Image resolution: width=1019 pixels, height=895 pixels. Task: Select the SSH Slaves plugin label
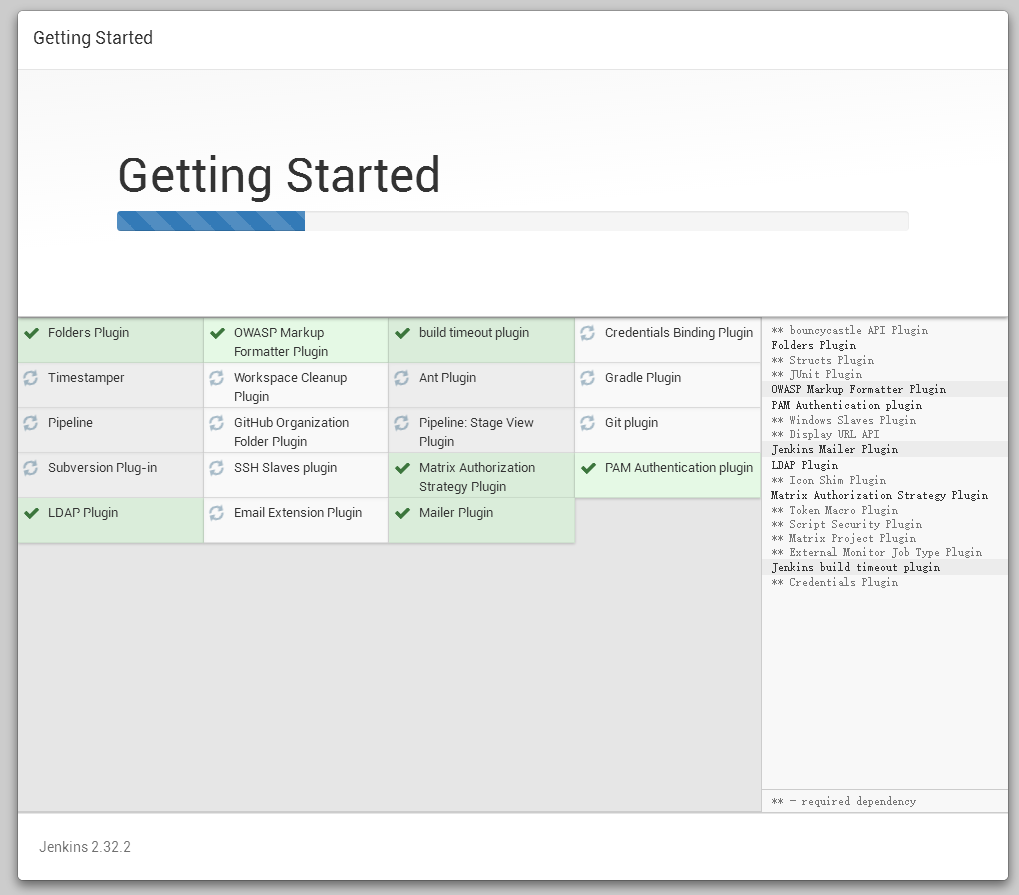click(285, 468)
